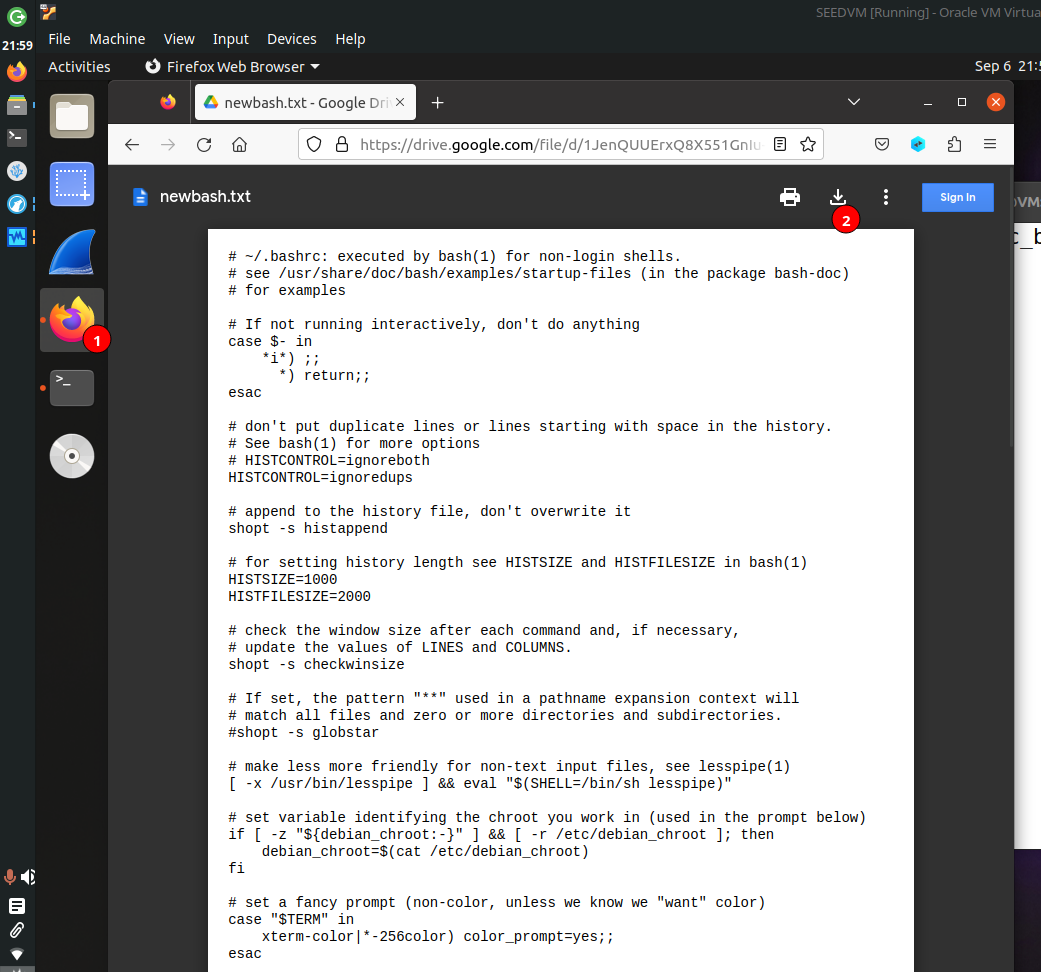
Task: Open Activities overview
Action: coord(79,67)
